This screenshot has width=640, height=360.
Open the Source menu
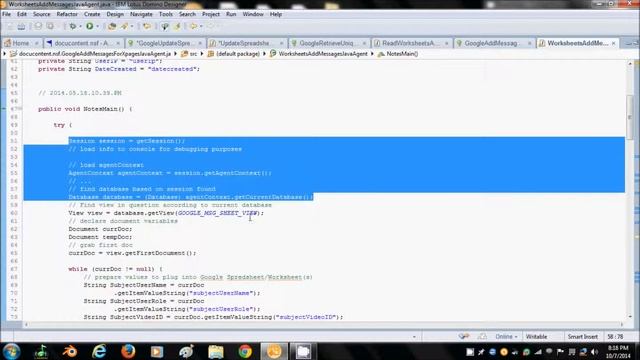pos(42,14)
